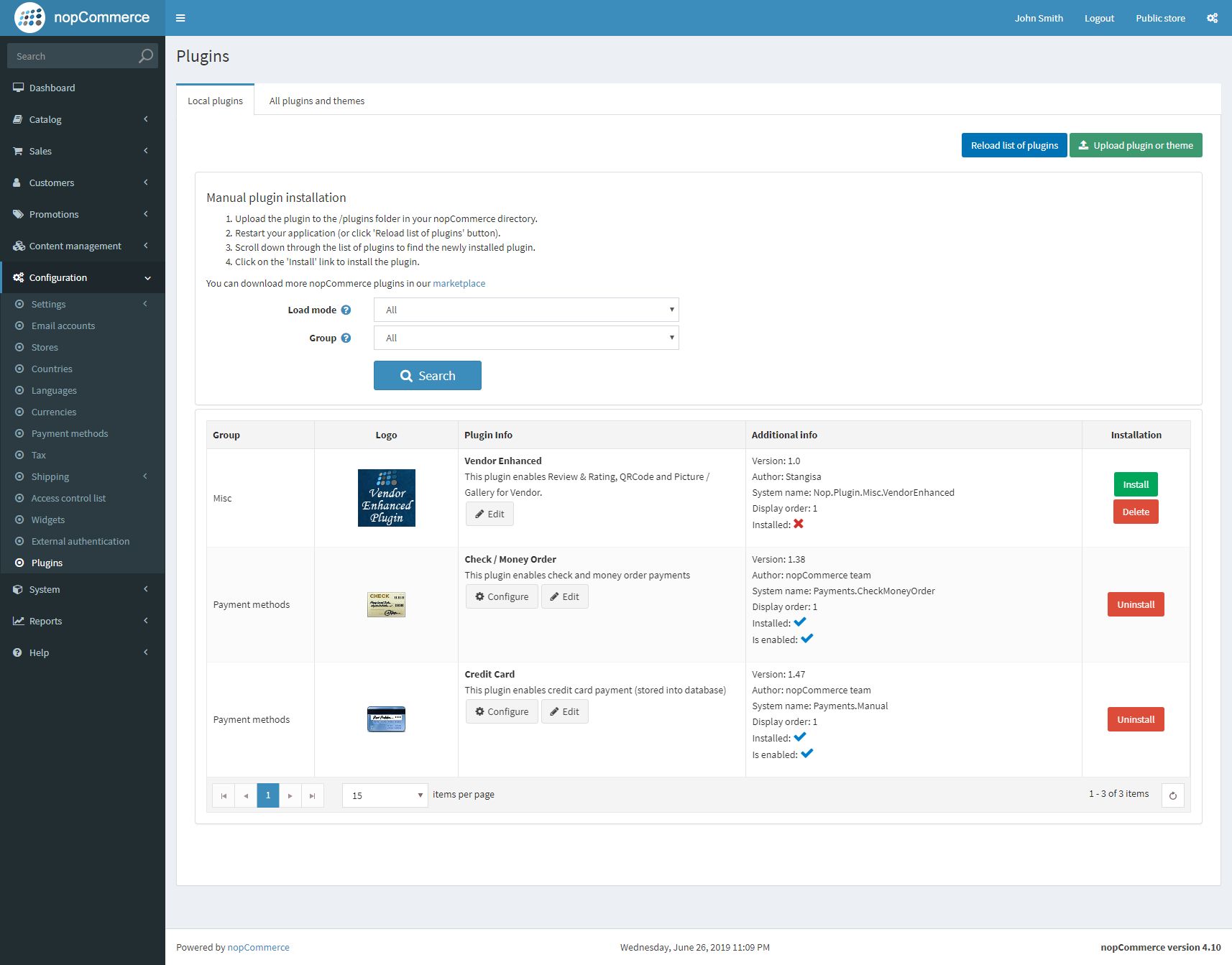
Task: Open Load mode help tooltip icon
Action: tap(346, 310)
